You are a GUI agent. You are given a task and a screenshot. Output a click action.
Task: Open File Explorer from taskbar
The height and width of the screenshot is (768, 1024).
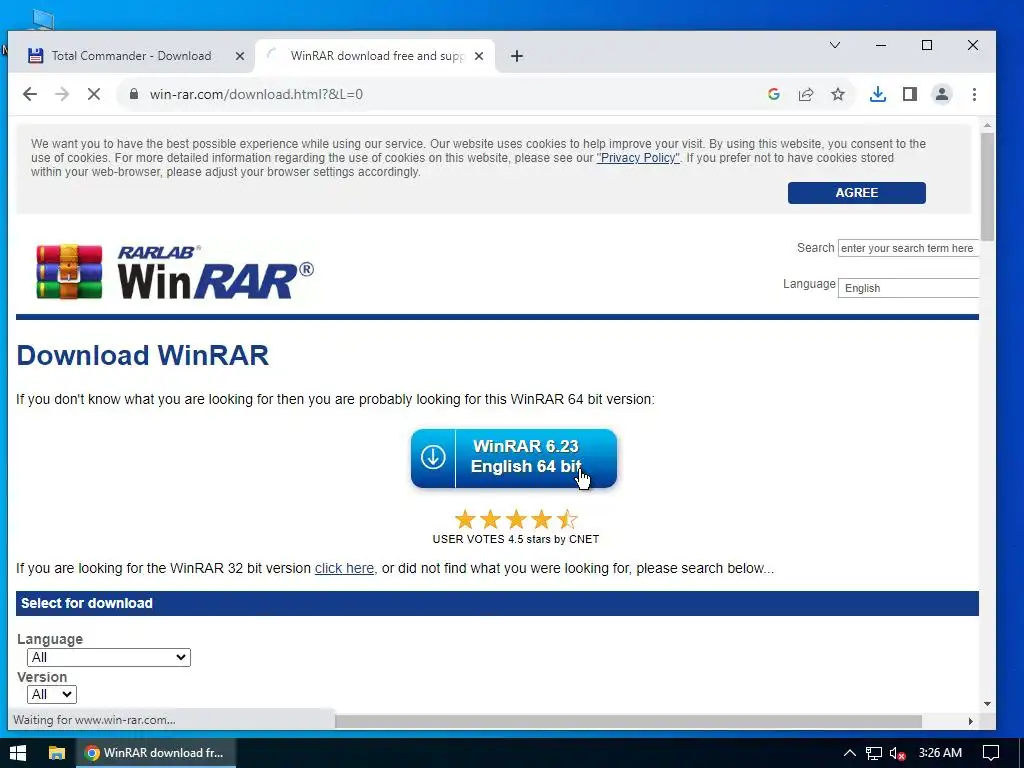point(57,753)
